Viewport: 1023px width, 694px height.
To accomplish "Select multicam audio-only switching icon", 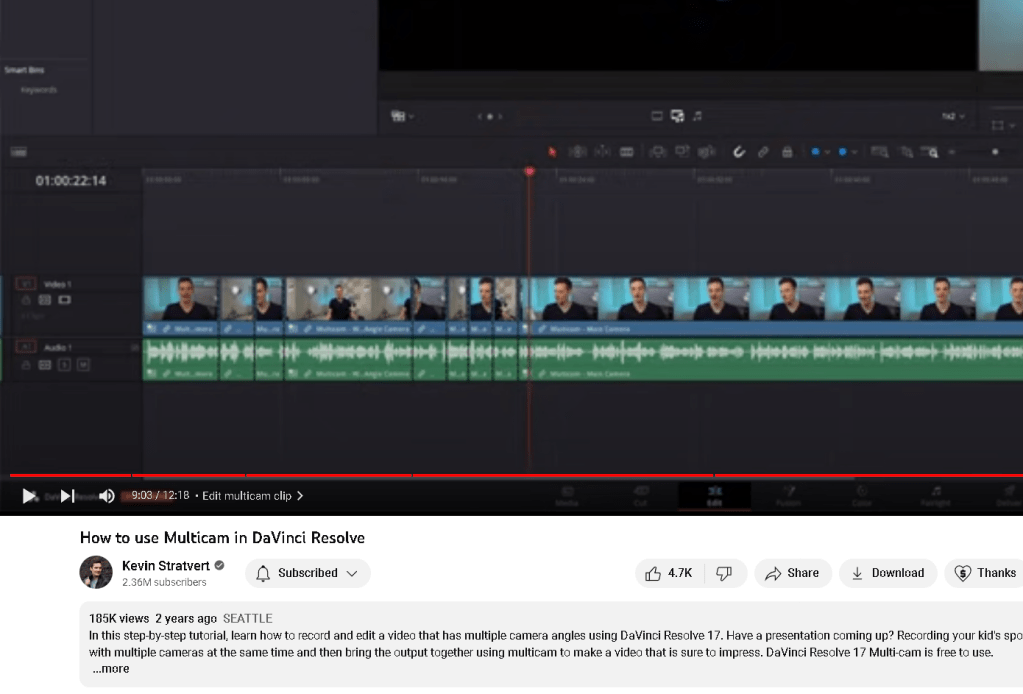I will tap(697, 116).
